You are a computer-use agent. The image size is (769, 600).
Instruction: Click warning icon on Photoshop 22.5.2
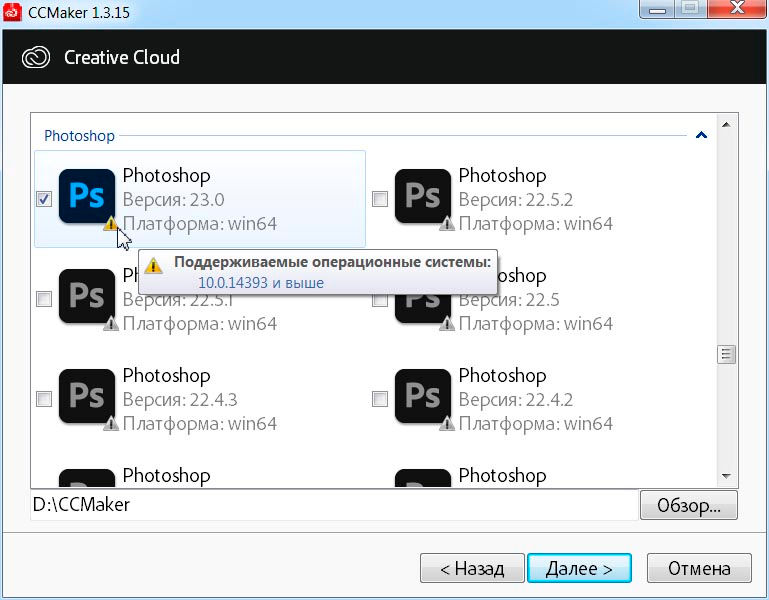447,223
